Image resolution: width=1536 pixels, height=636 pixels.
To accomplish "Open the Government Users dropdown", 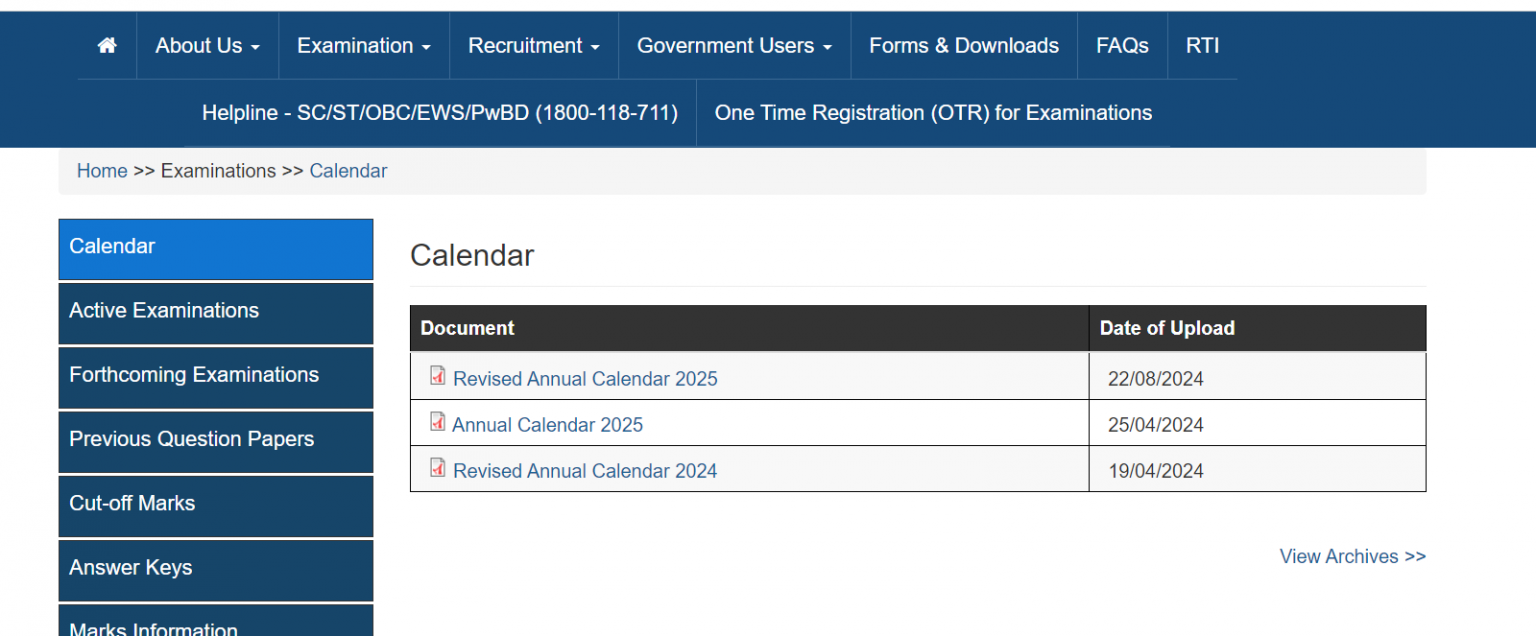I will click(733, 45).
